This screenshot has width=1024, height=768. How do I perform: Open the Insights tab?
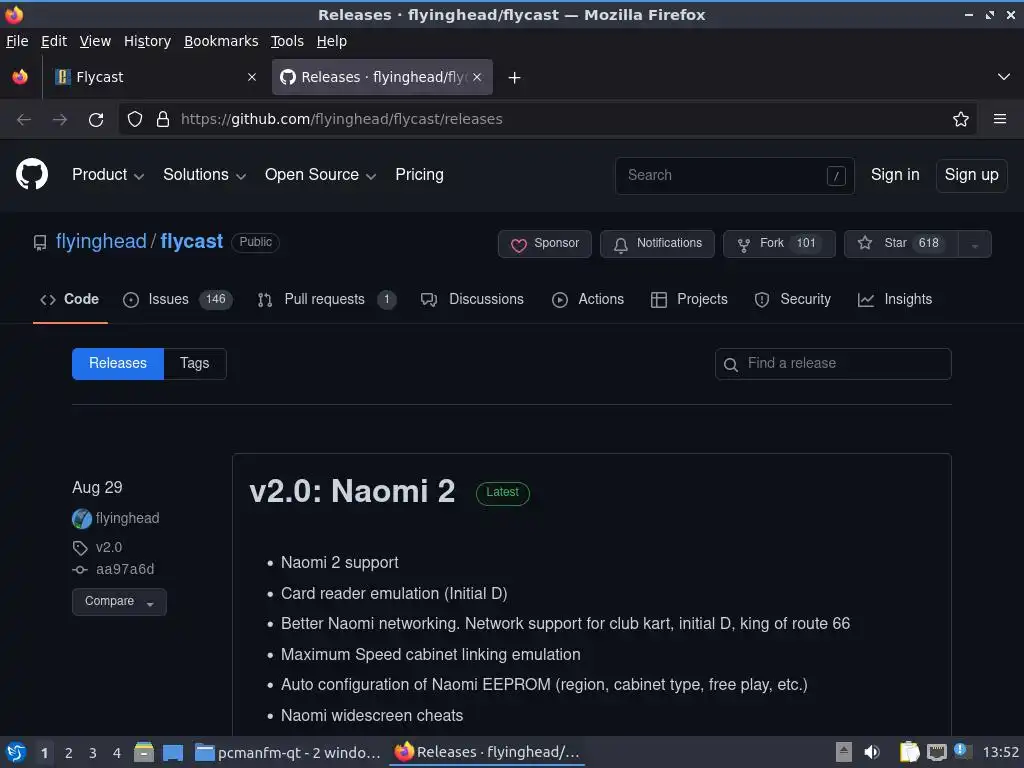(x=895, y=300)
